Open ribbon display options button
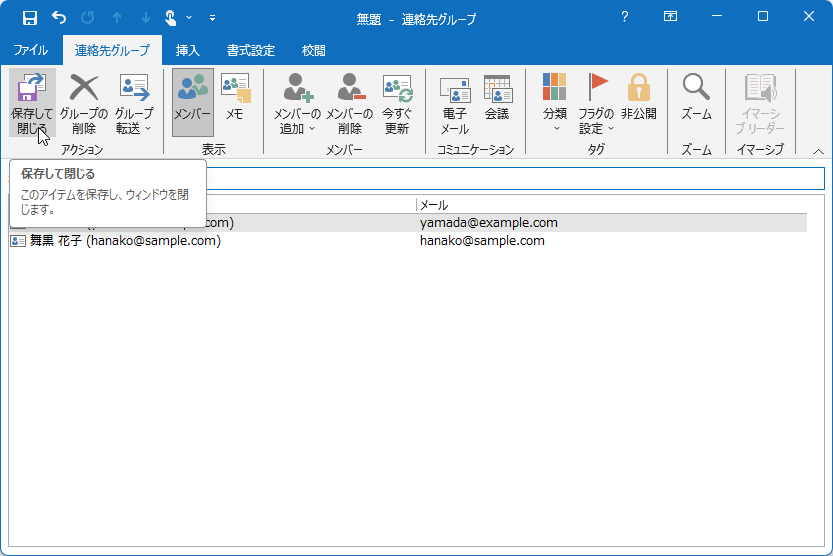Screen dimensions: 833x556 coord(670,16)
